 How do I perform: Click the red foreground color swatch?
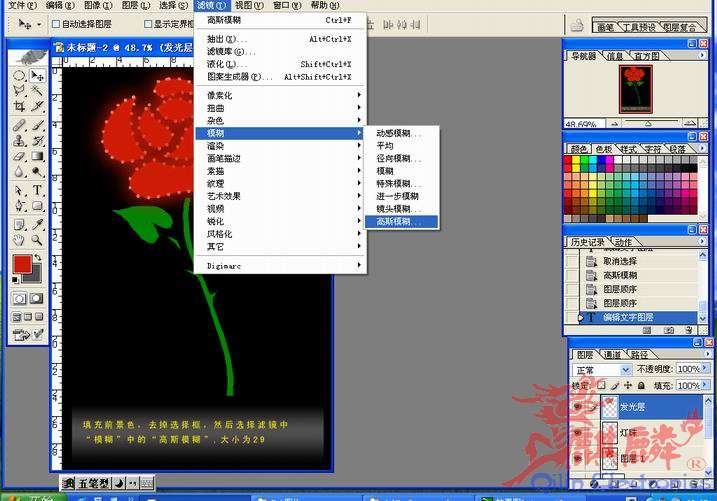point(21,264)
